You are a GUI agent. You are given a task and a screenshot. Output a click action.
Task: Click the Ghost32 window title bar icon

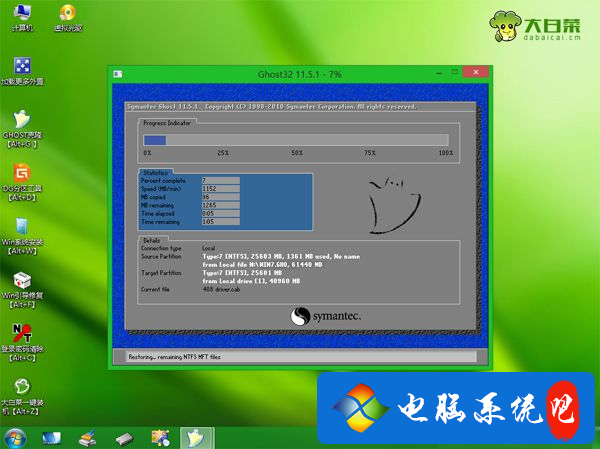click(118, 74)
